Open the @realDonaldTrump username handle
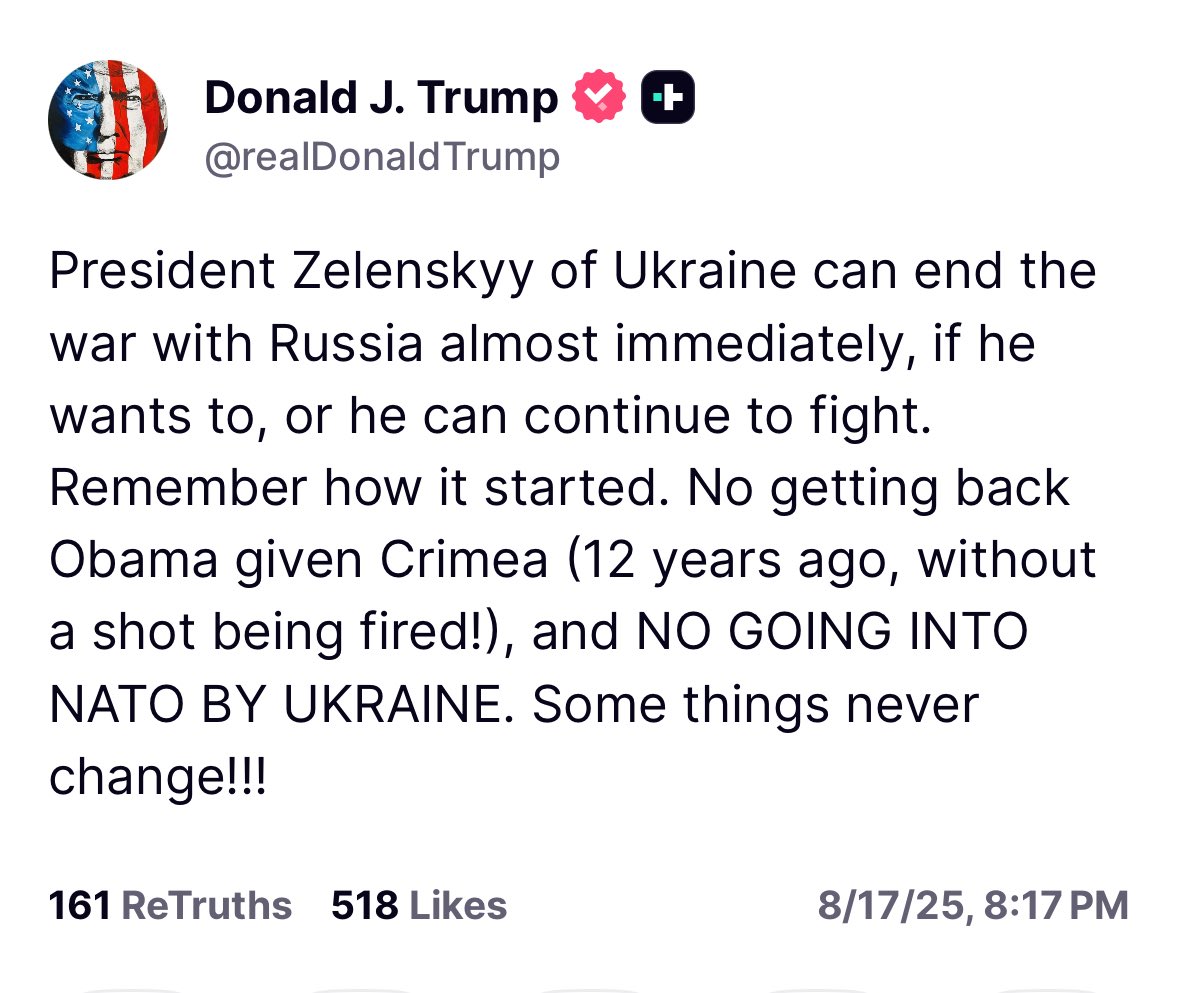This screenshot has width=1179, height=993. 383,156
